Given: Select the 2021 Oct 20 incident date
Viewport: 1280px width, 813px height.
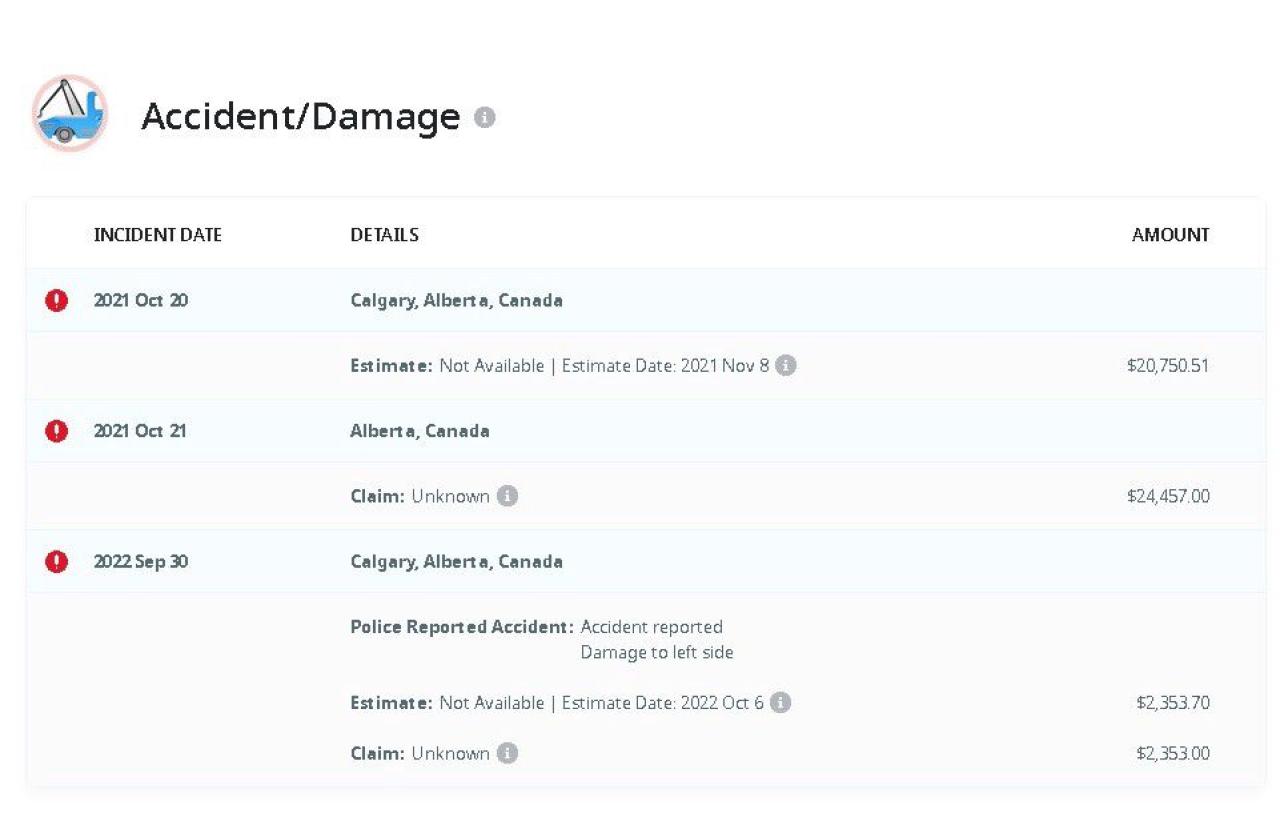Looking at the screenshot, I should pos(141,300).
